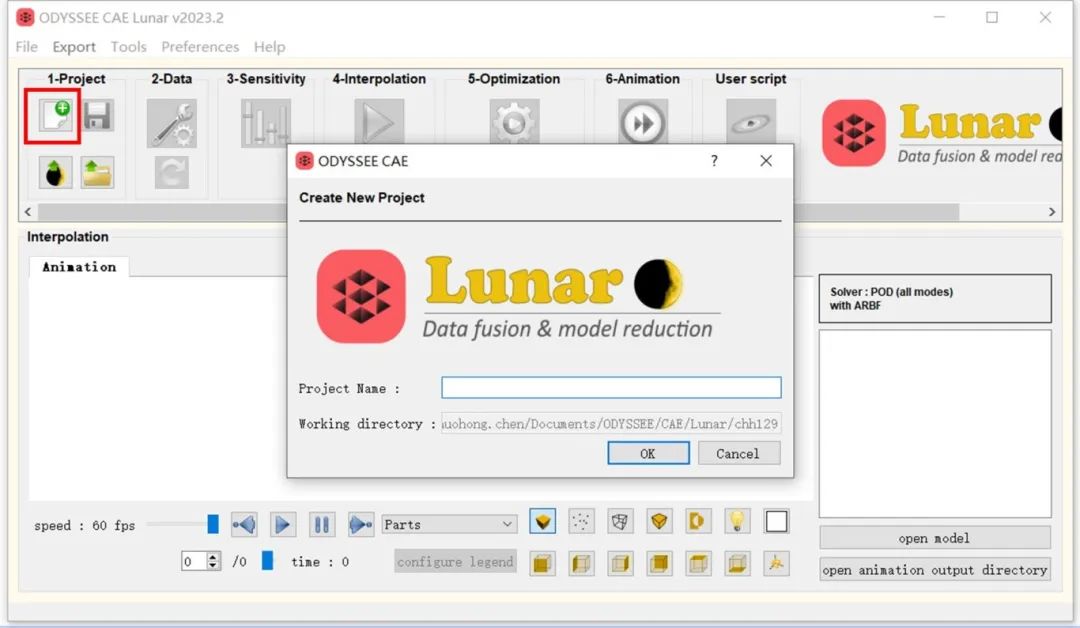Click the open model button
This screenshot has width=1080, height=628.
click(934, 538)
